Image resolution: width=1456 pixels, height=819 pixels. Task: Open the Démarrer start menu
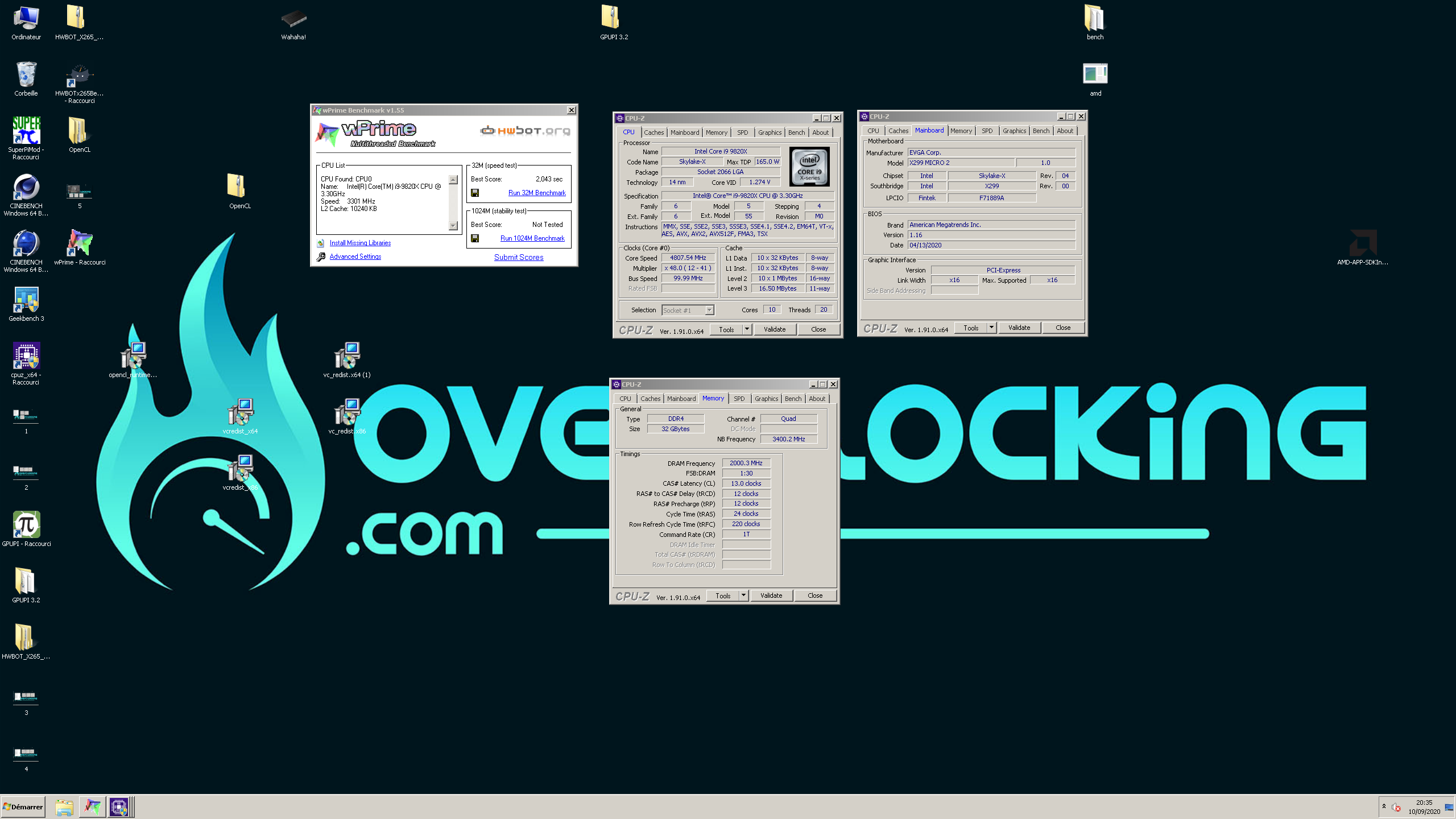[x=23, y=807]
